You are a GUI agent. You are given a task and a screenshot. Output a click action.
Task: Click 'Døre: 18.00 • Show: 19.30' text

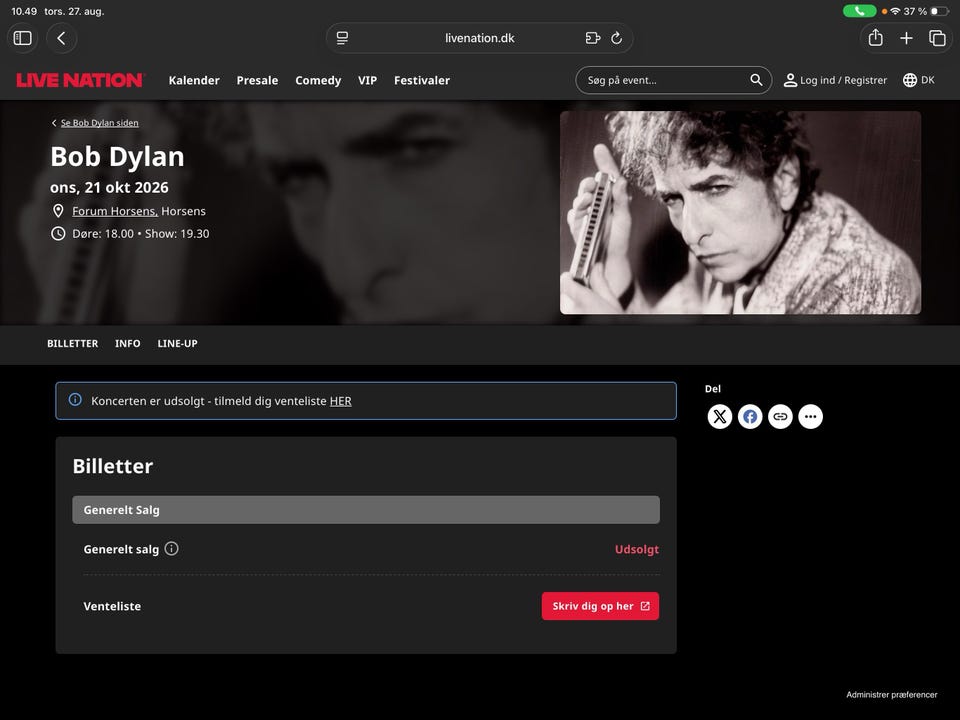click(x=141, y=233)
